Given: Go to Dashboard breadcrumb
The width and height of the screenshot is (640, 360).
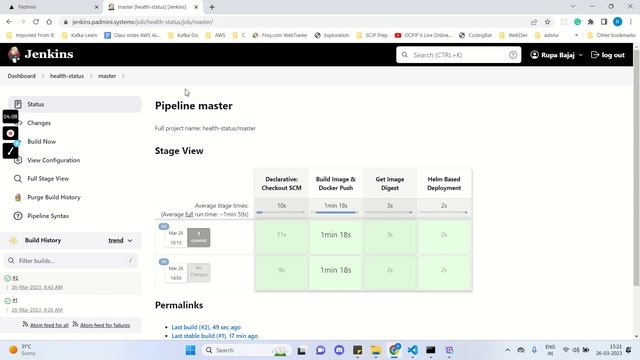Looking at the screenshot, I should 22,76.
